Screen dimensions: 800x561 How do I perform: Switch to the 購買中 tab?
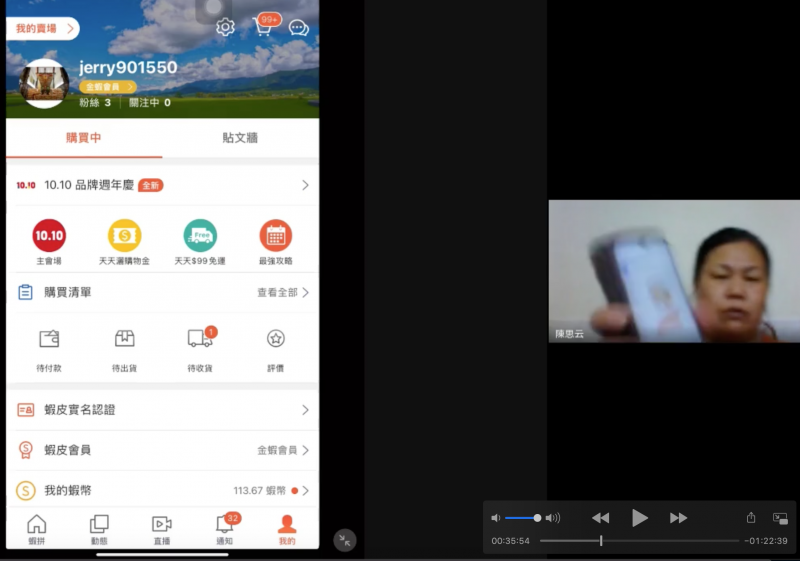pyautogui.click(x=84, y=138)
